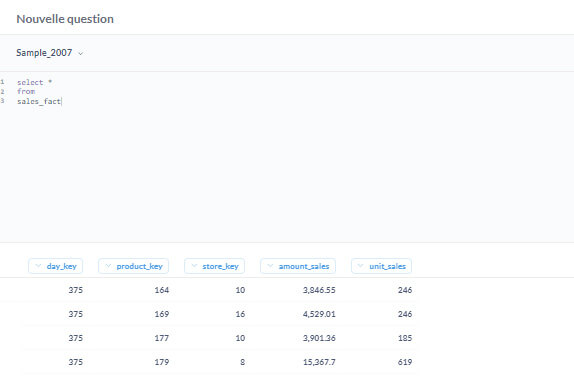This screenshot has height=376, width=574.
Task: Sort by the store_key column header
Action: (215, 266)
